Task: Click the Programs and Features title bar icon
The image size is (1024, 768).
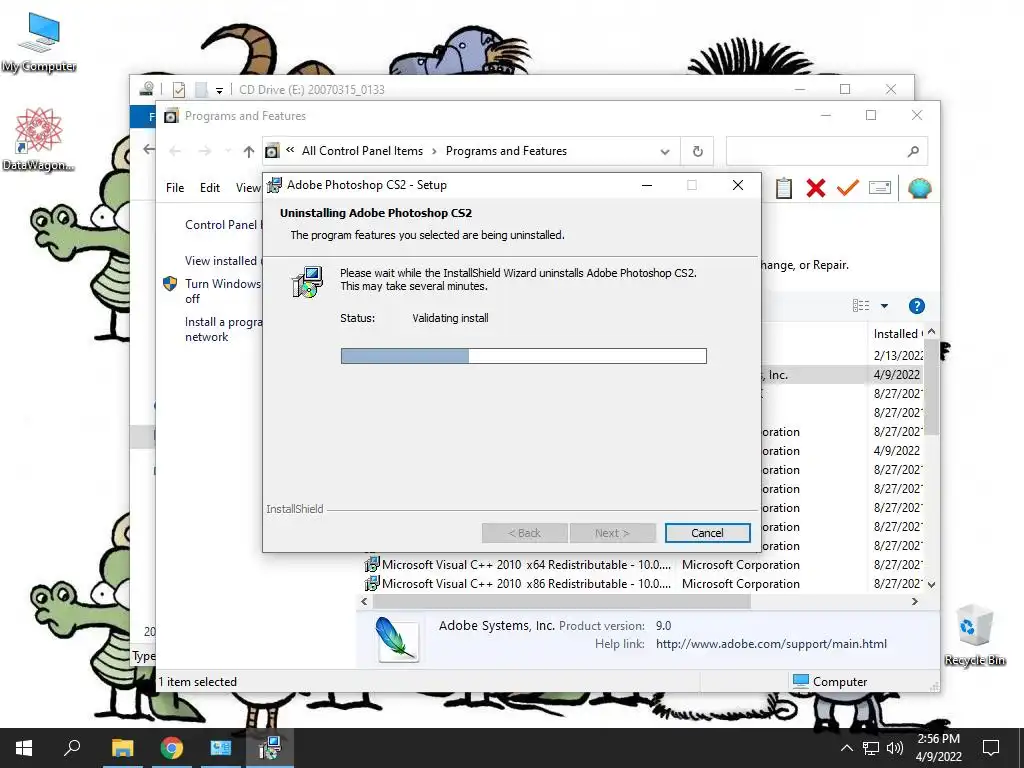Action: point(171,116)
